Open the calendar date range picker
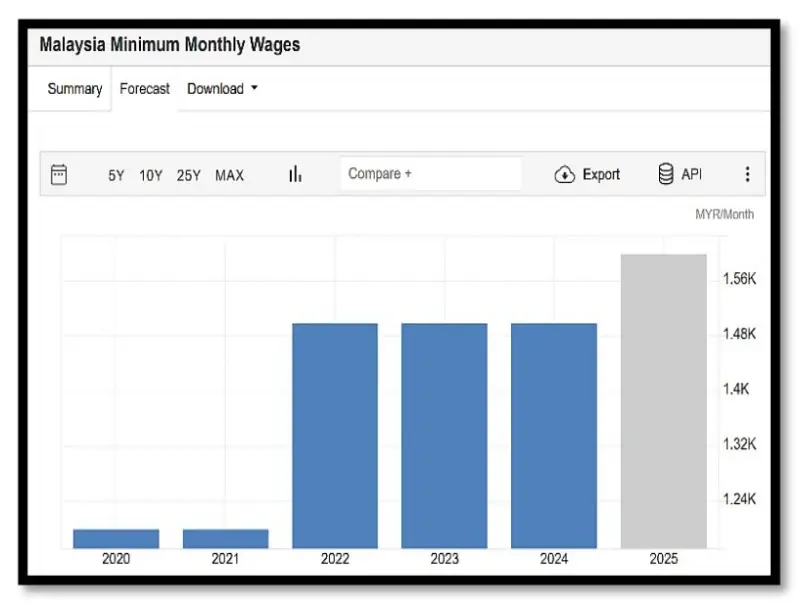Image resolution: width=800 pixels, height=603 pixels. 59,174
